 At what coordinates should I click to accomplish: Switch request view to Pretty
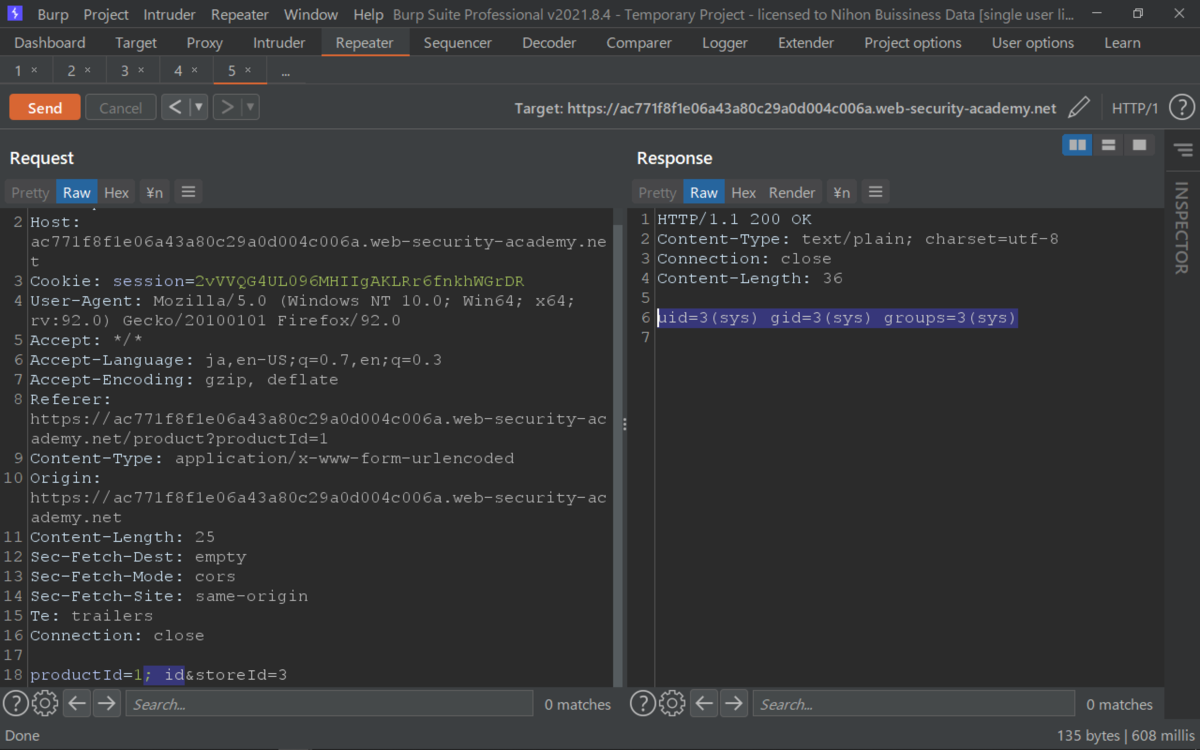[30, 192]
